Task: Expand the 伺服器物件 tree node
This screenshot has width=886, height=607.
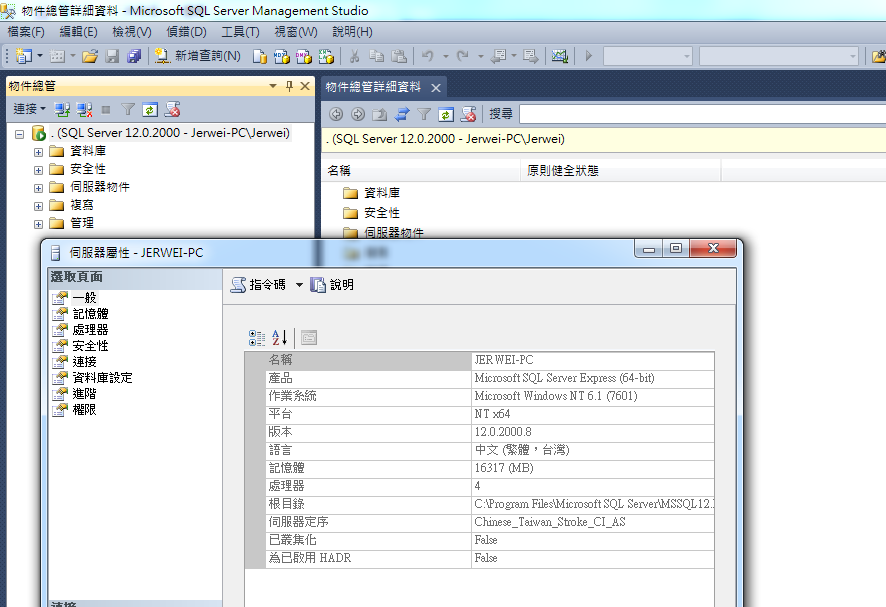Action: (x=38, y=188)
